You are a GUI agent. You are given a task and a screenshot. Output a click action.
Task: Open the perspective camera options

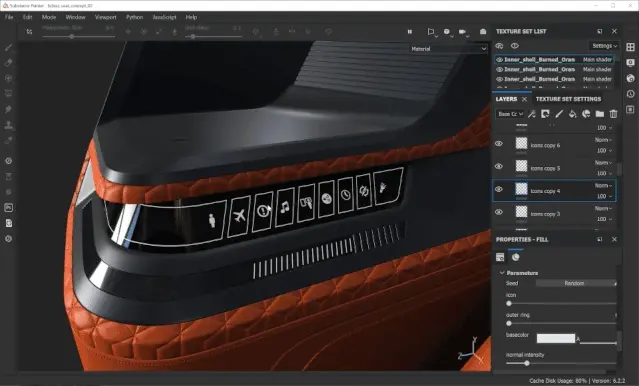(447, 32)
